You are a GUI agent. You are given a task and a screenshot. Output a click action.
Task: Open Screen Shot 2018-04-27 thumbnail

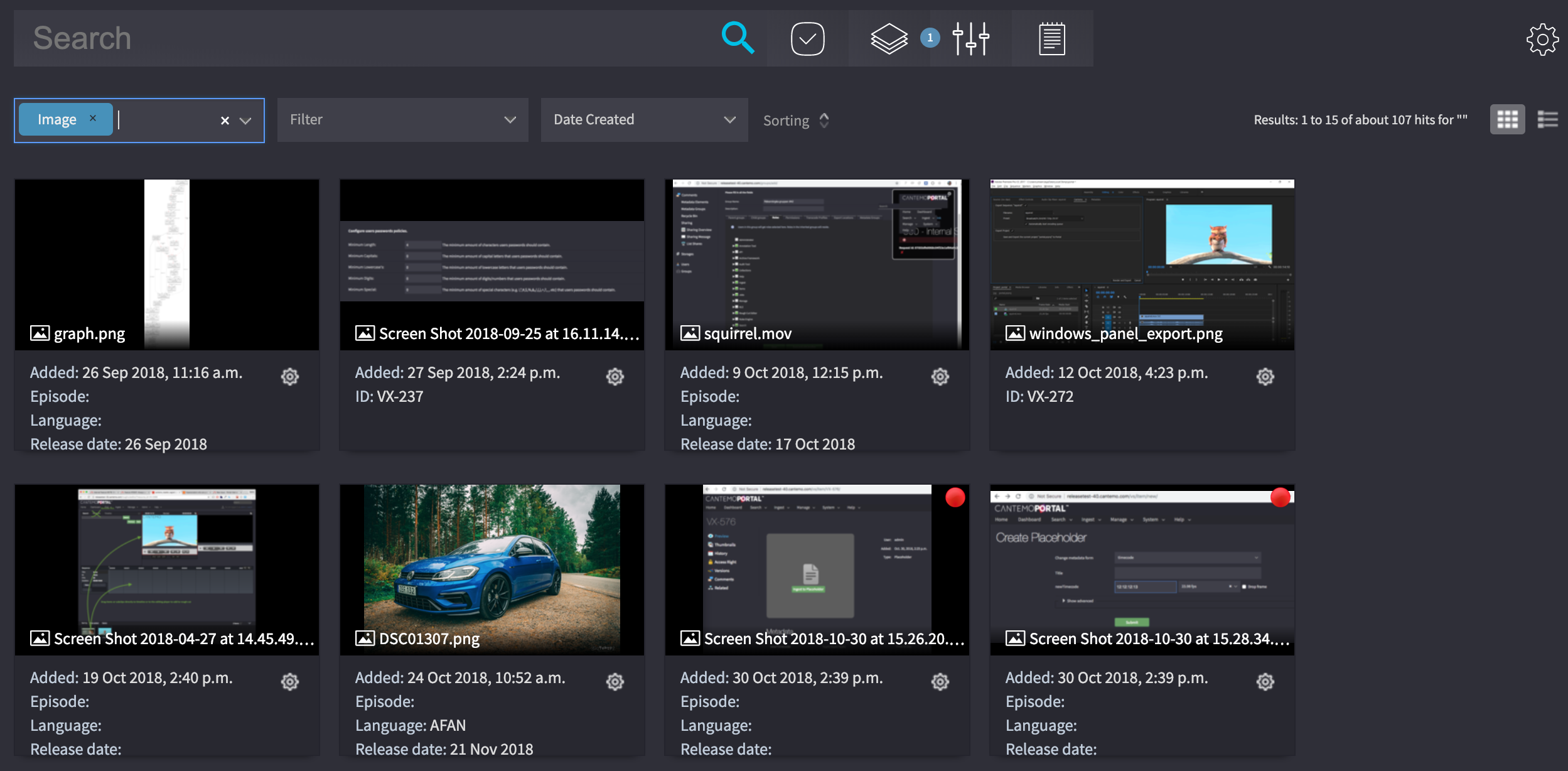[167, 569]
